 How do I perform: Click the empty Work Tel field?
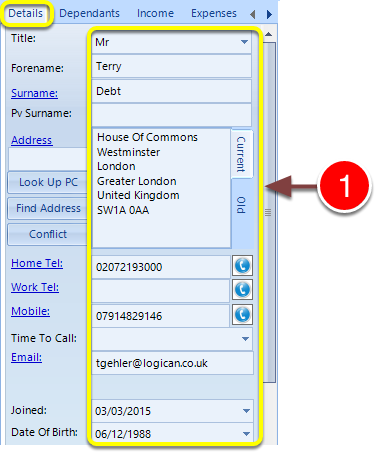tap(161, 291)
